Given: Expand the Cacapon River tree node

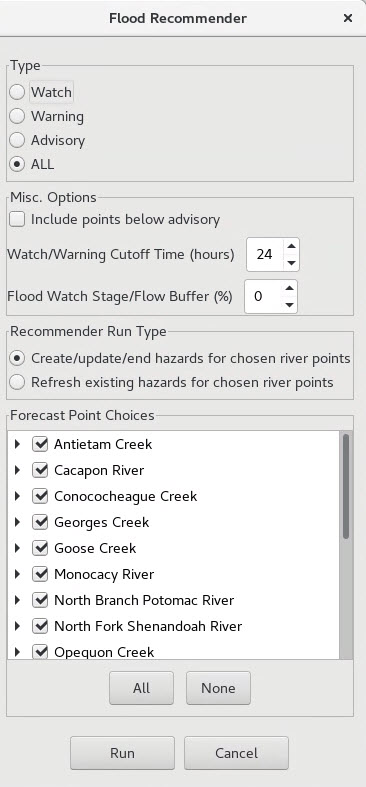Looking at the screenshot, I should (18, 470).
